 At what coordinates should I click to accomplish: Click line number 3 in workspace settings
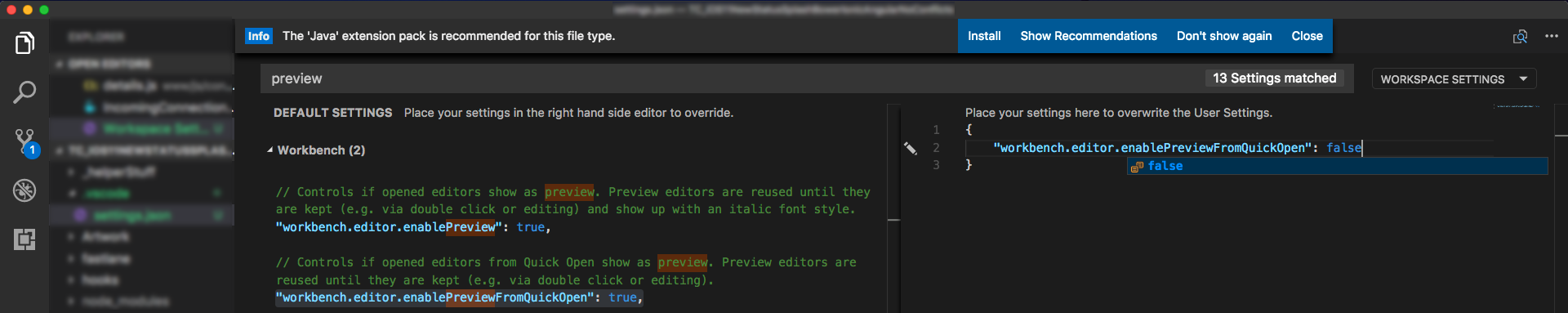[936, 165]
